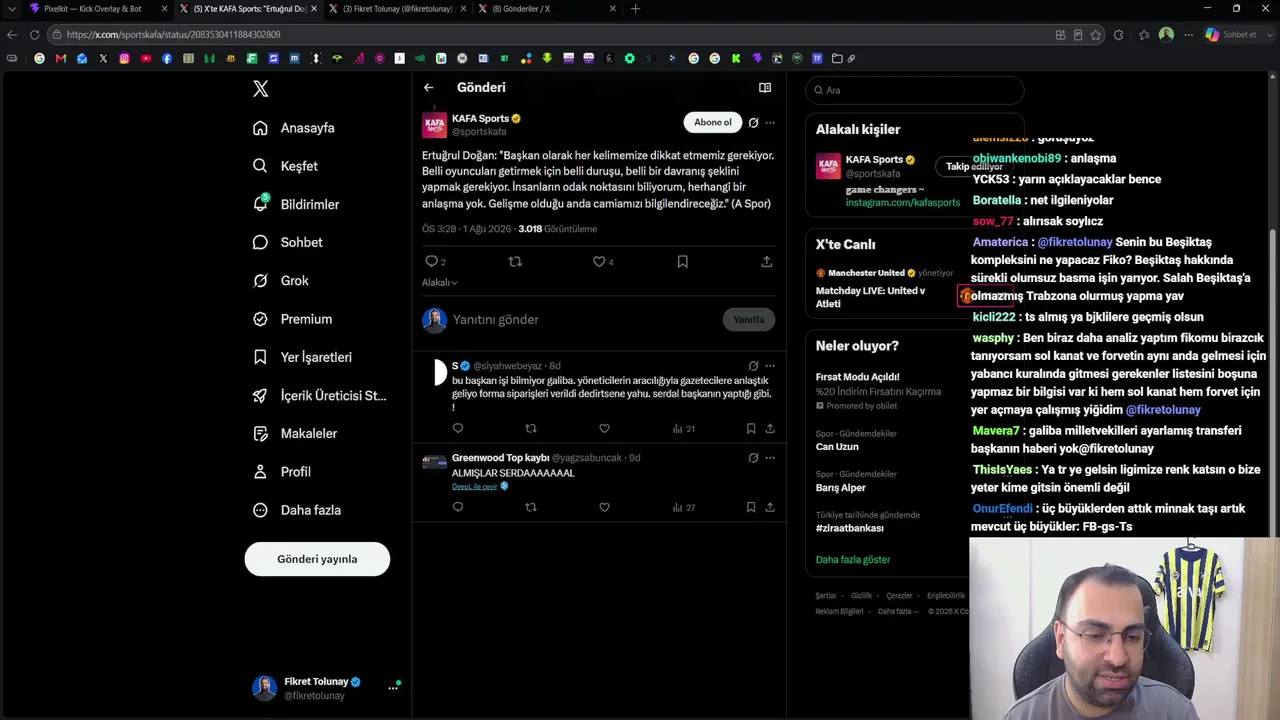1280x720 pixels.
Task: Open Daha fazla göster link
Action: [853, 560]
